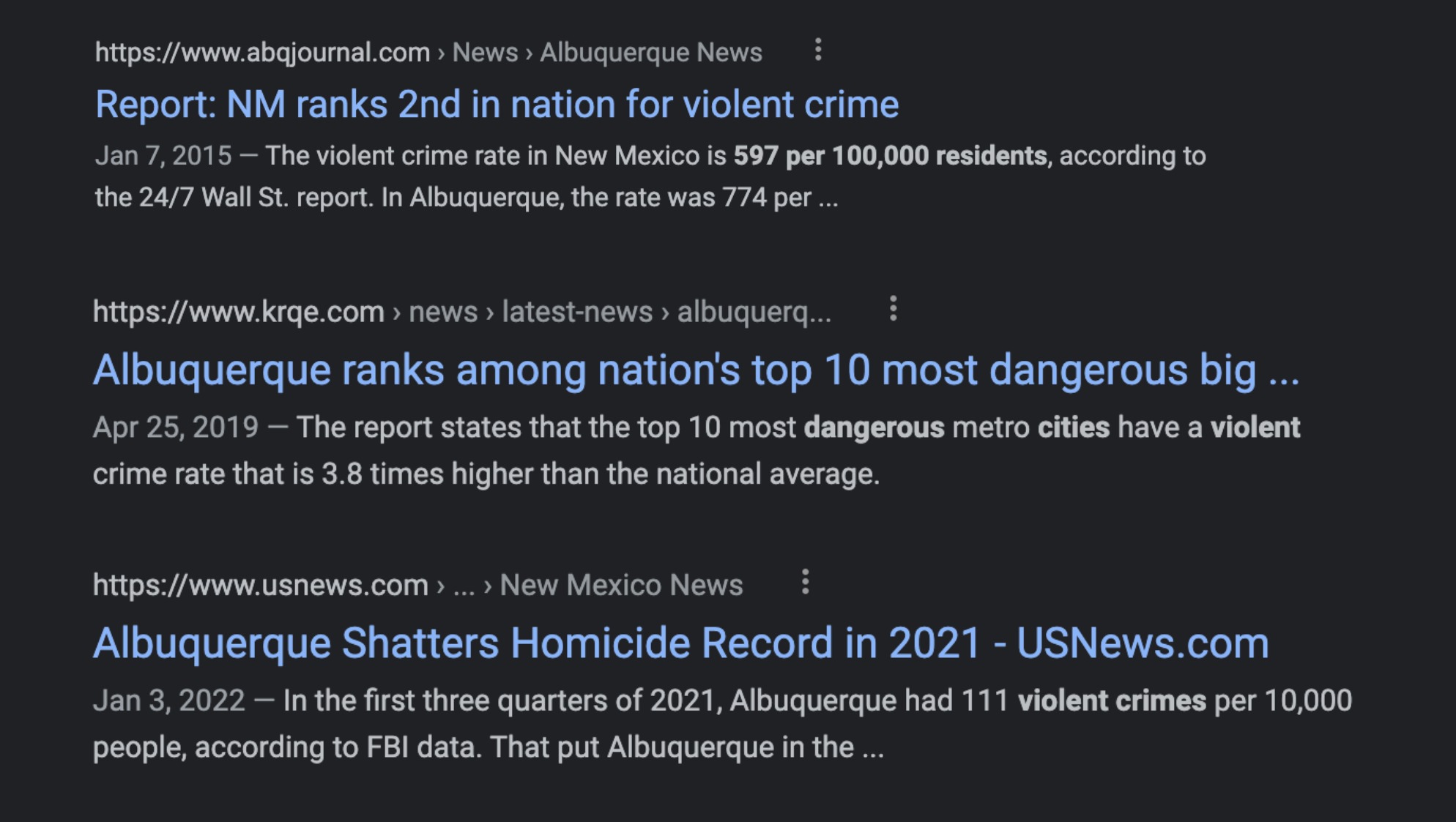Click the https://www.abqjournal.com URL text
This screenshot has height=822, width=1456.
262,53
